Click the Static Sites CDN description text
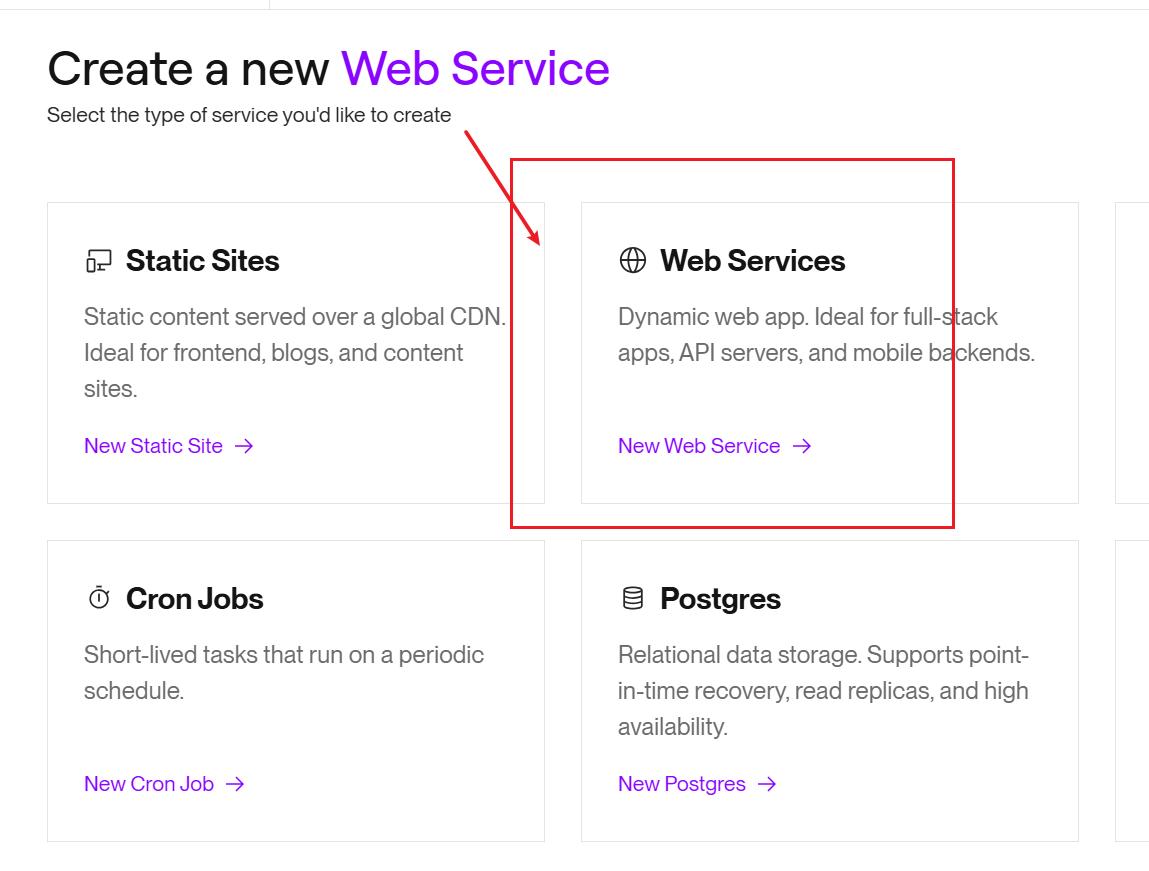 pos(294,353)
